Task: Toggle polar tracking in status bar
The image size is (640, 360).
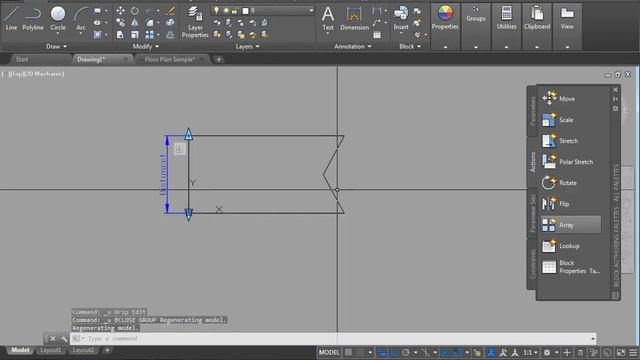Action: 406,352
